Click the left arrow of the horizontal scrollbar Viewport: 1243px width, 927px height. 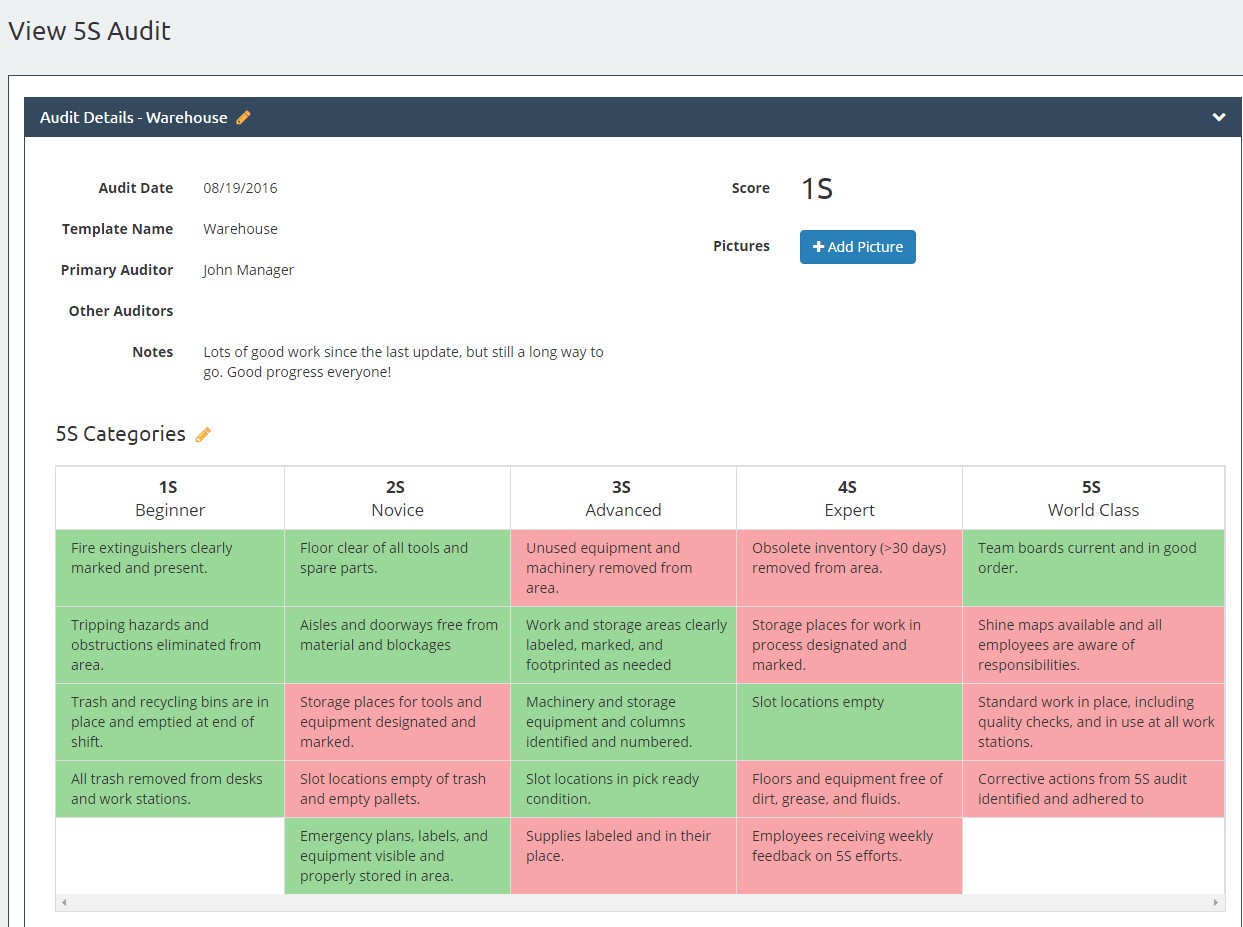click(64, 902)
